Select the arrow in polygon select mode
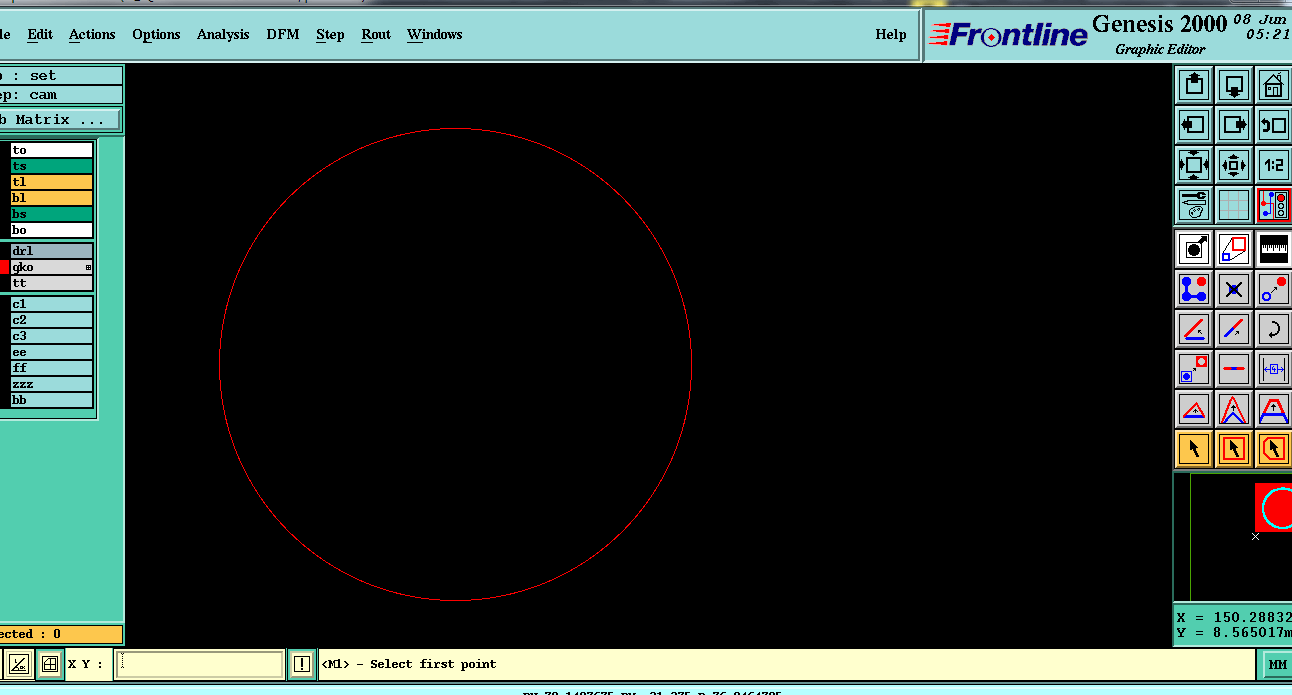1292x695 pixels. point(1274,449)
